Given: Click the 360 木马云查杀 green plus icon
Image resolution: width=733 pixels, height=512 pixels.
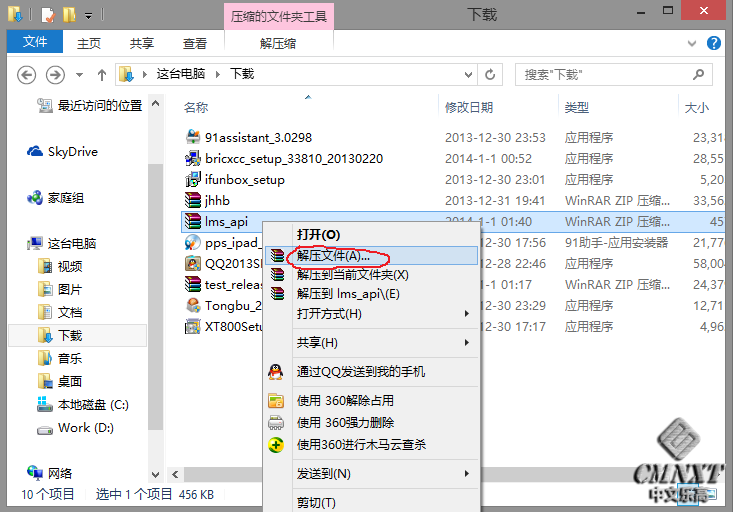Looking at the screenshot, I should point(276,445).
